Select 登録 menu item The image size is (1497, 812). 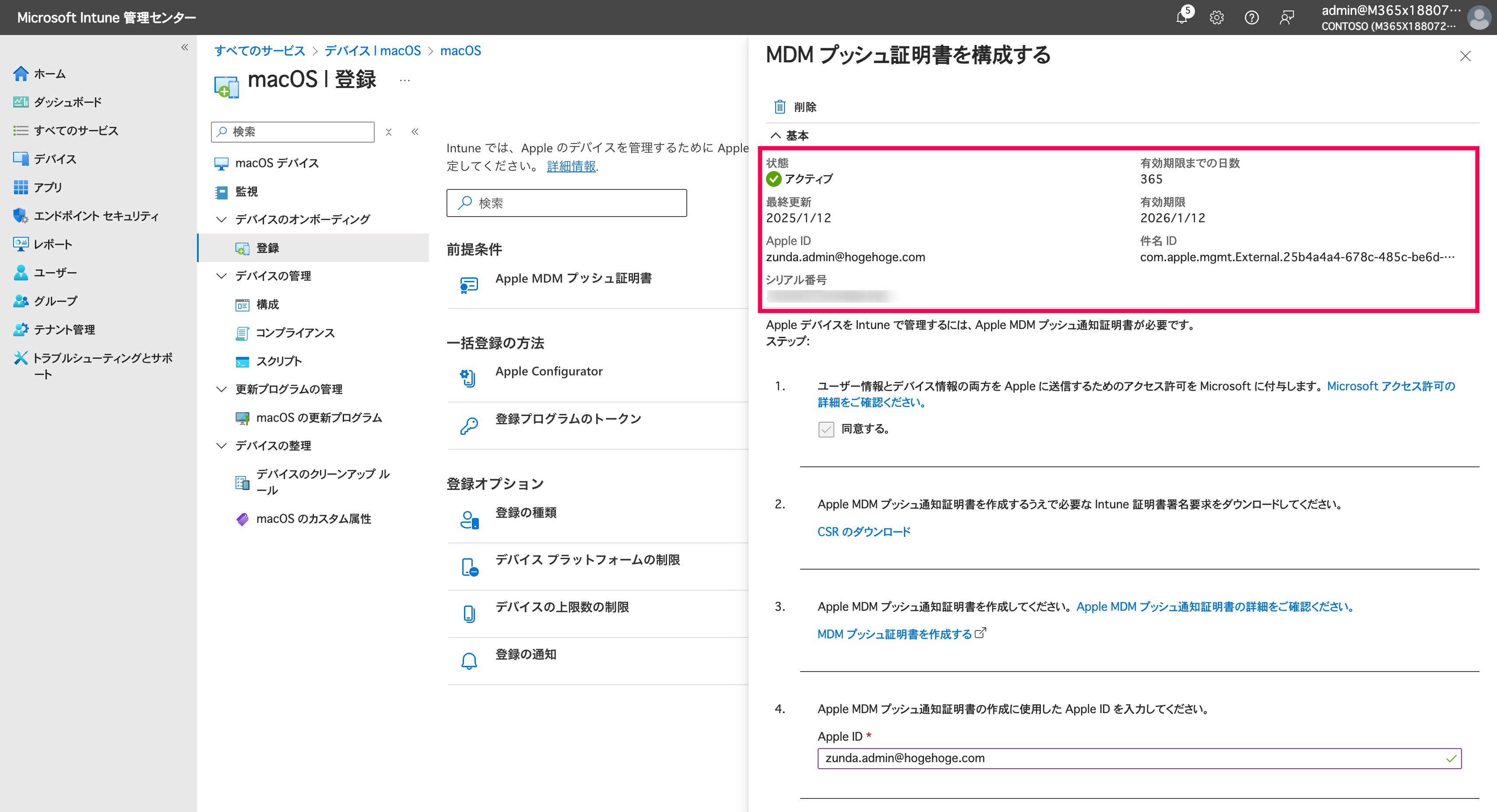point(313,248)
